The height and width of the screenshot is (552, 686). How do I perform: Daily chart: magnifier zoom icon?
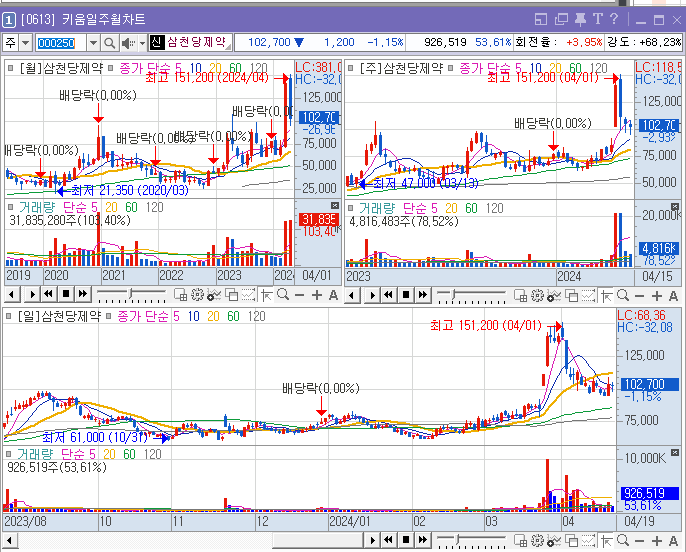click(x=623, y=541)
